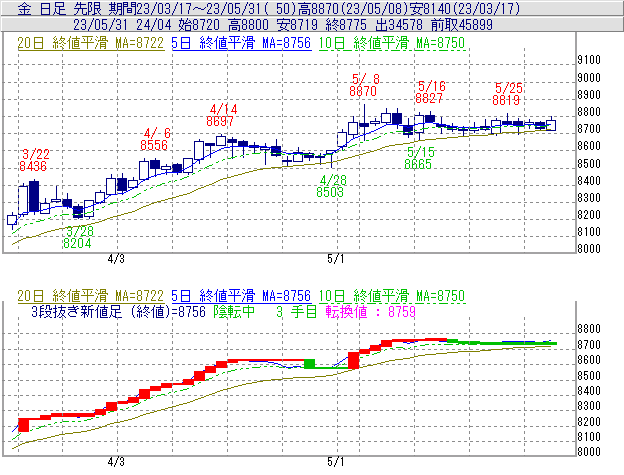This screenshot has height=475, width=624.
Task: Click the 安8140(23/03/17) header value
Action: [466, 9]
